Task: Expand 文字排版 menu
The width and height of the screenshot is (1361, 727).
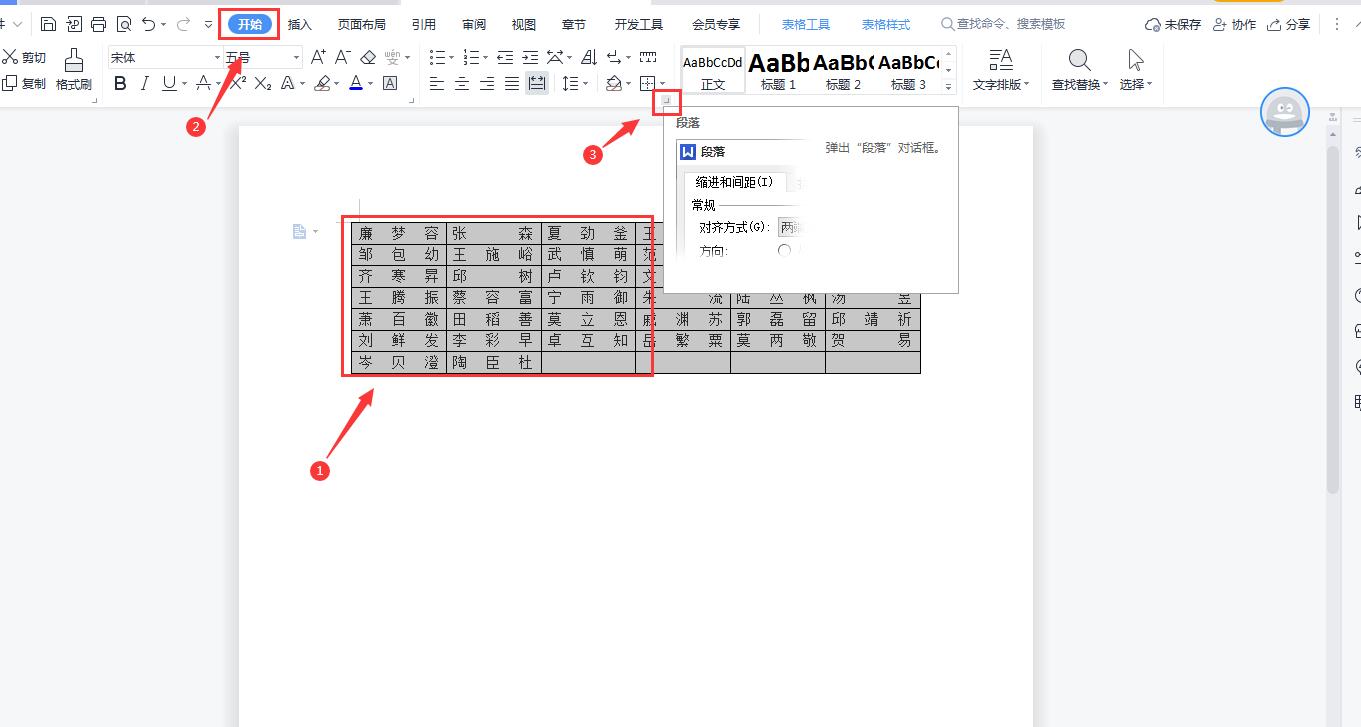Action: (x=1001, y=70)
